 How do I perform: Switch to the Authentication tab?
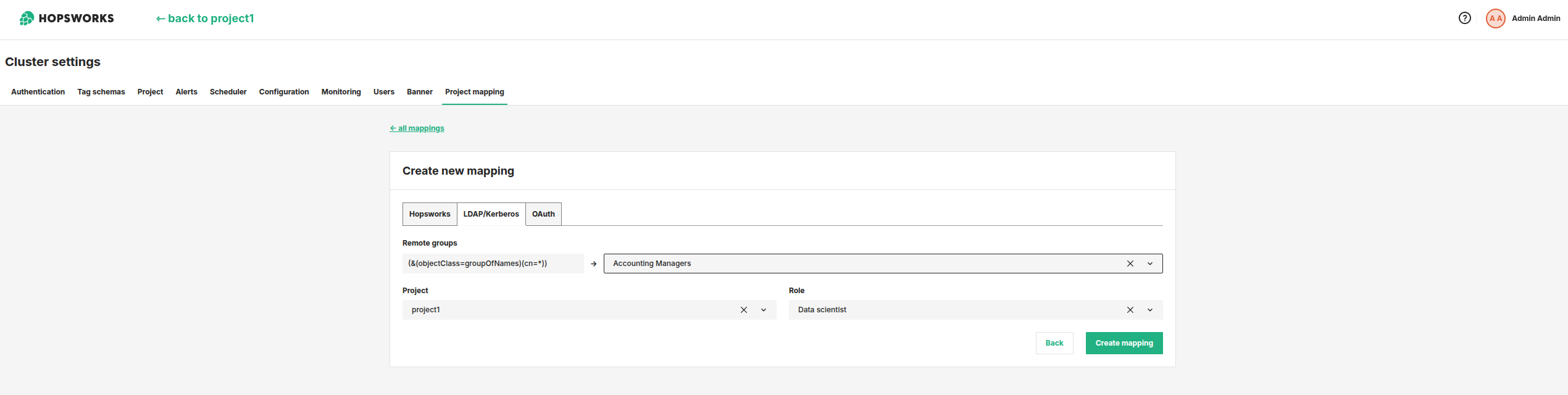(x=38, y=92)
